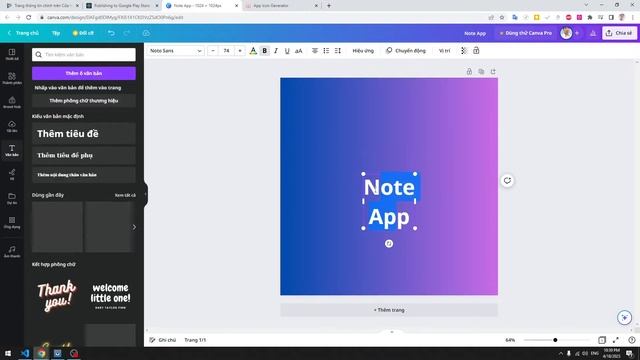Viewport: 640px width, 360px height.
Task: Open Hiệu ứng (Effects) panel
Action: pyautogui.click(x=363, y=51)
